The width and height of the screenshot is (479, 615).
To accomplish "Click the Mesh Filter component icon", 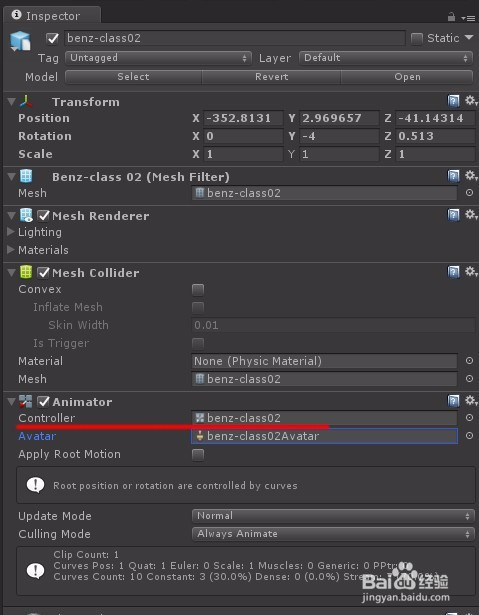I will 26,176.
